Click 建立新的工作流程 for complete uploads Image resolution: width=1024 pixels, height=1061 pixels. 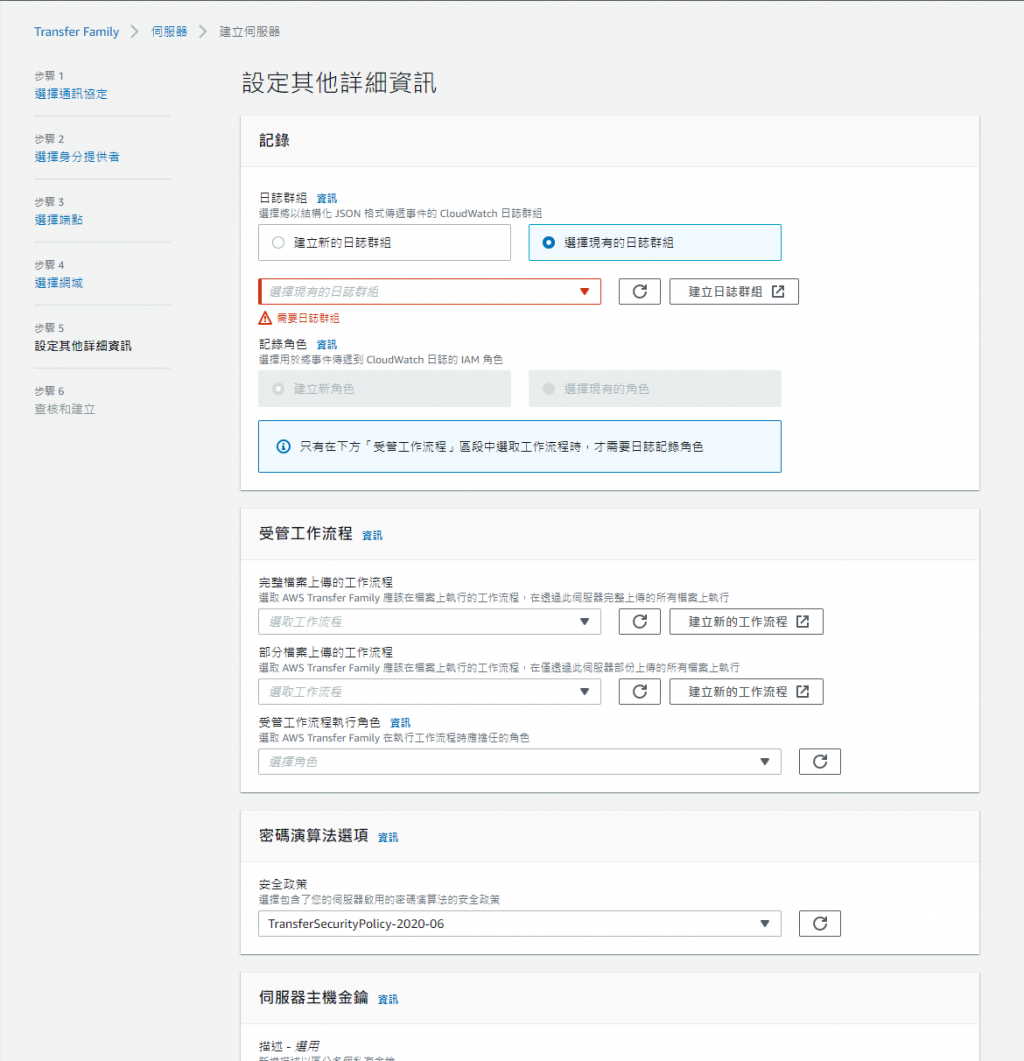pyautogui.click(x=747, y=622)
